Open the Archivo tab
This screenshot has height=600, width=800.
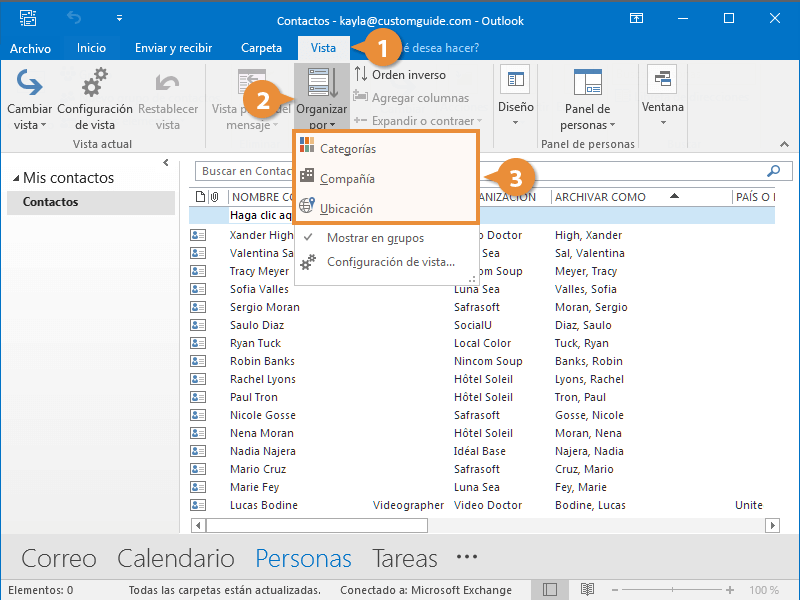[30, 47]
